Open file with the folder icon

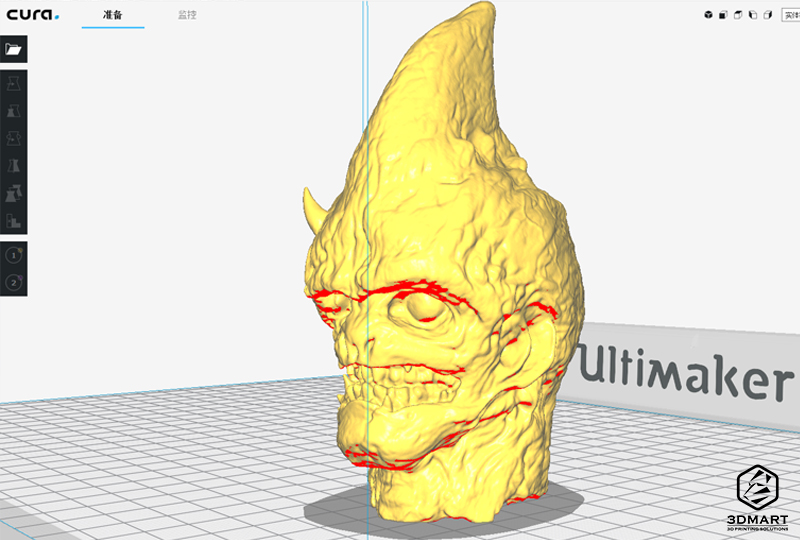(x=14, y=49)
